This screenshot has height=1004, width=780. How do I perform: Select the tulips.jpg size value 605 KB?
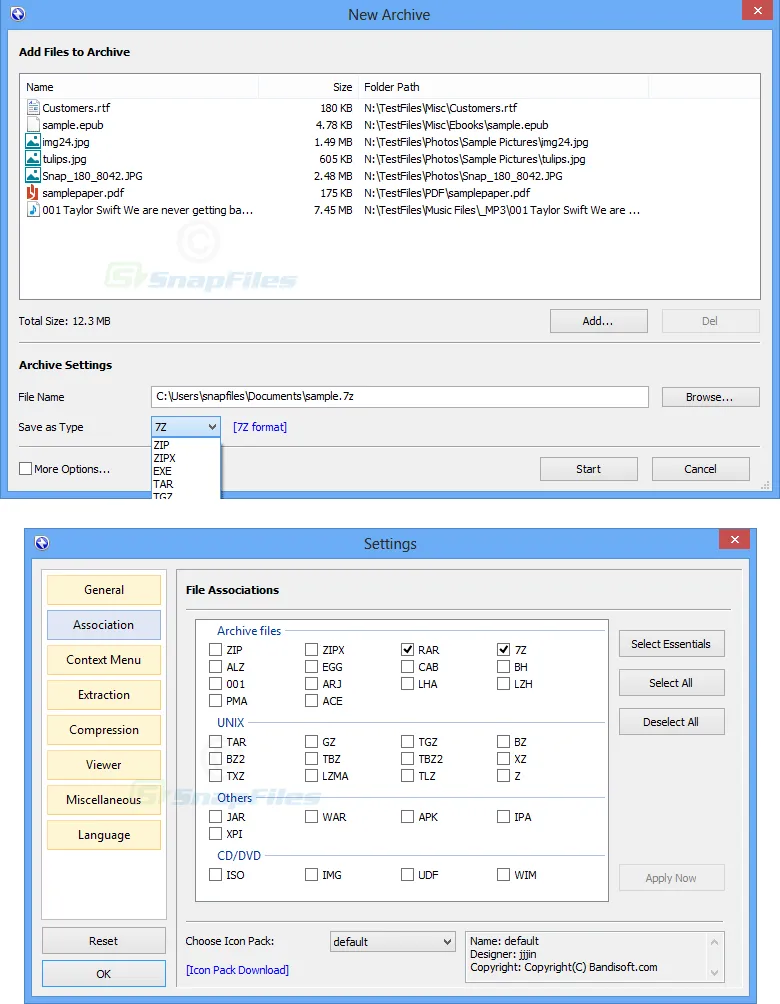pos(336,159)
